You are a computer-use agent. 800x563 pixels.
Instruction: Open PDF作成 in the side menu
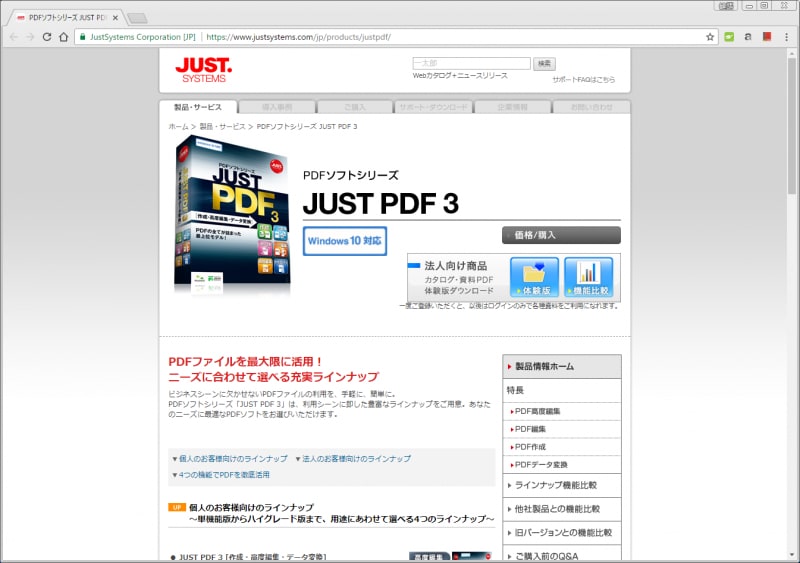(x=562, y=447)
